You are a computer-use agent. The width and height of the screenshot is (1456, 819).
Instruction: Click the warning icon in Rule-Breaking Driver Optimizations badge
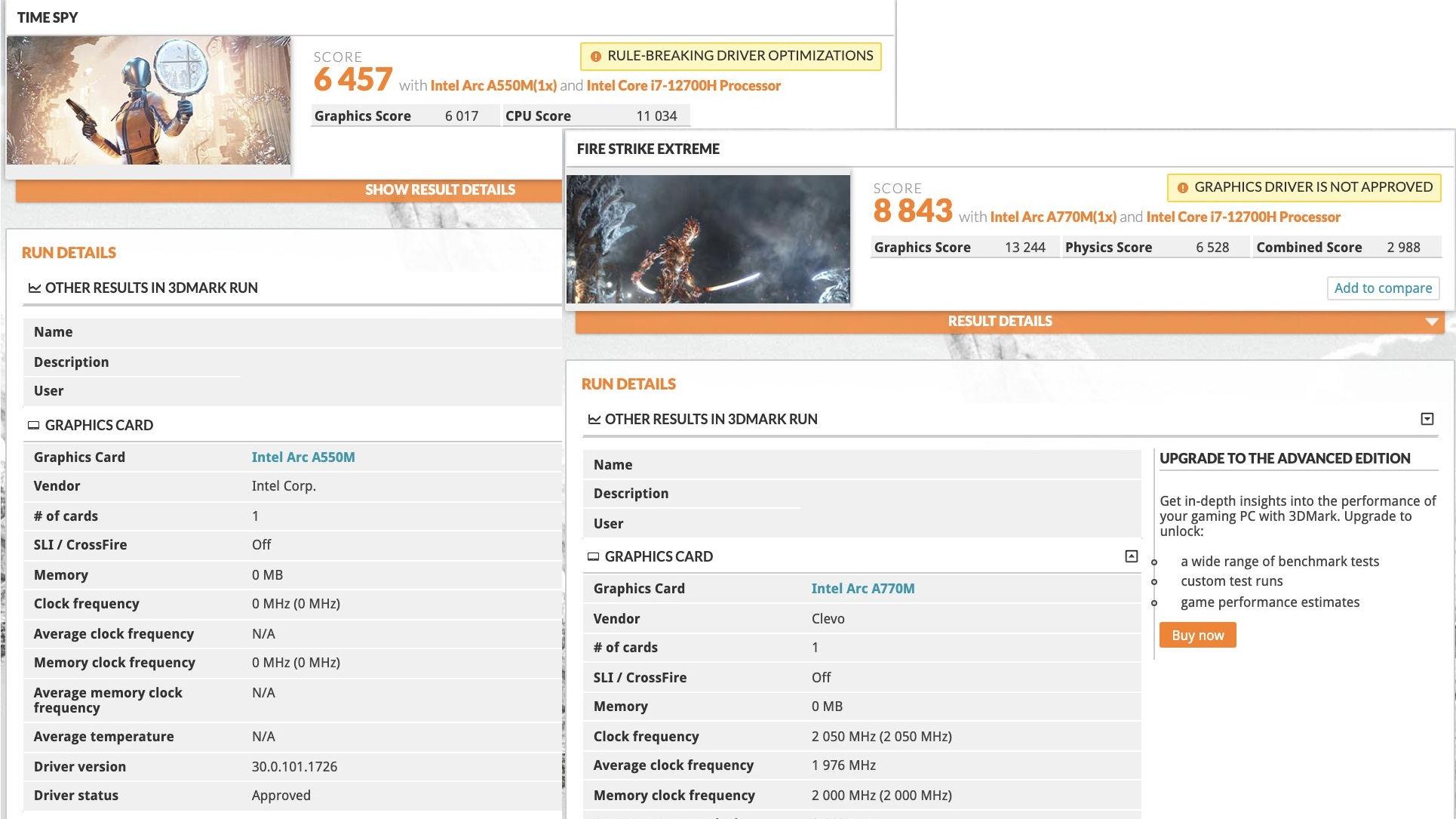click(x=595, y=57)
